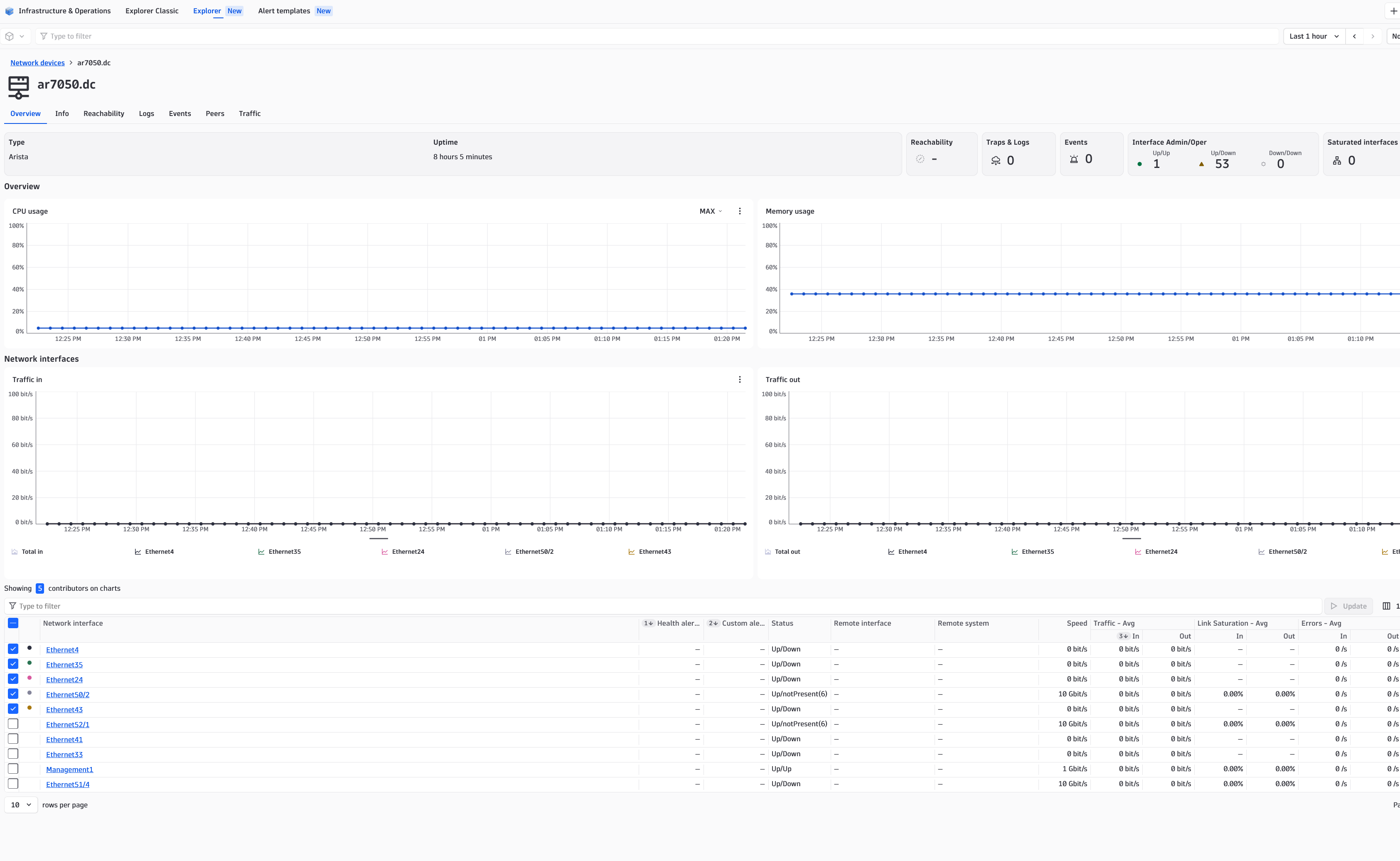Click the green Up/Up status dot
This screenshot has width=1400, height=861.
point(1139,164)
